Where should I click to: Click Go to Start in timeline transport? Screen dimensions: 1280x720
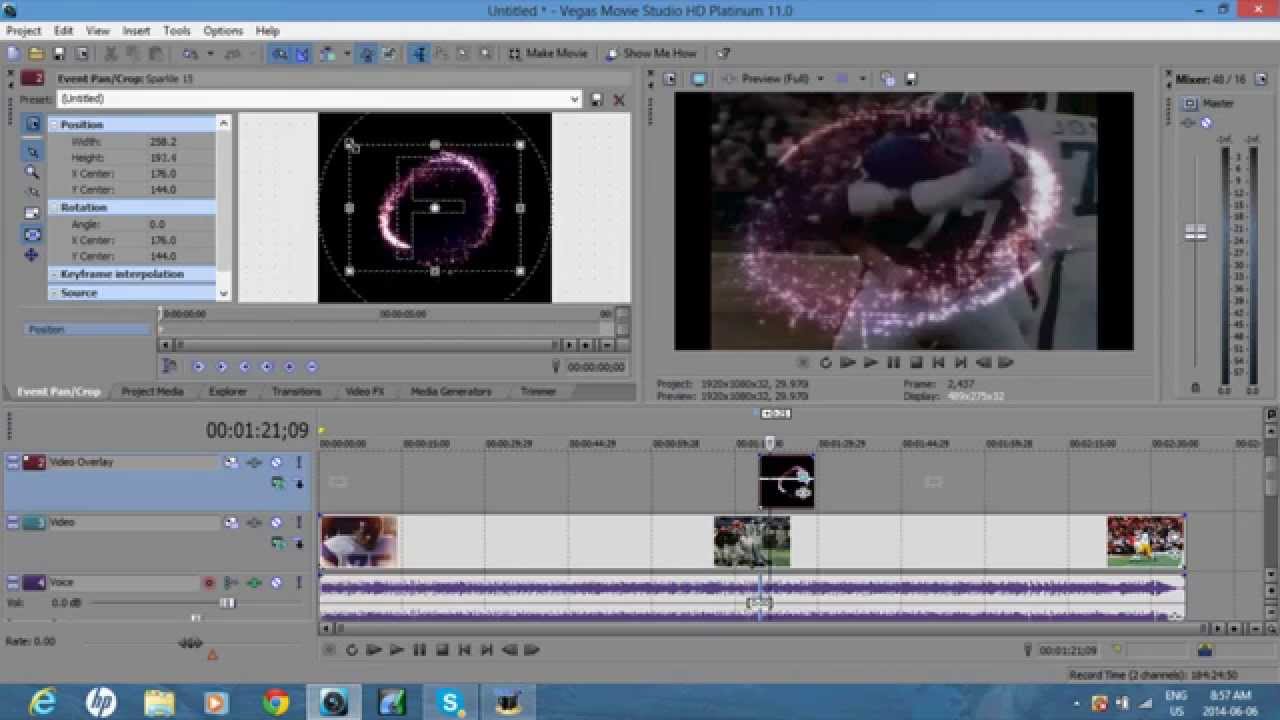point(464,650)
